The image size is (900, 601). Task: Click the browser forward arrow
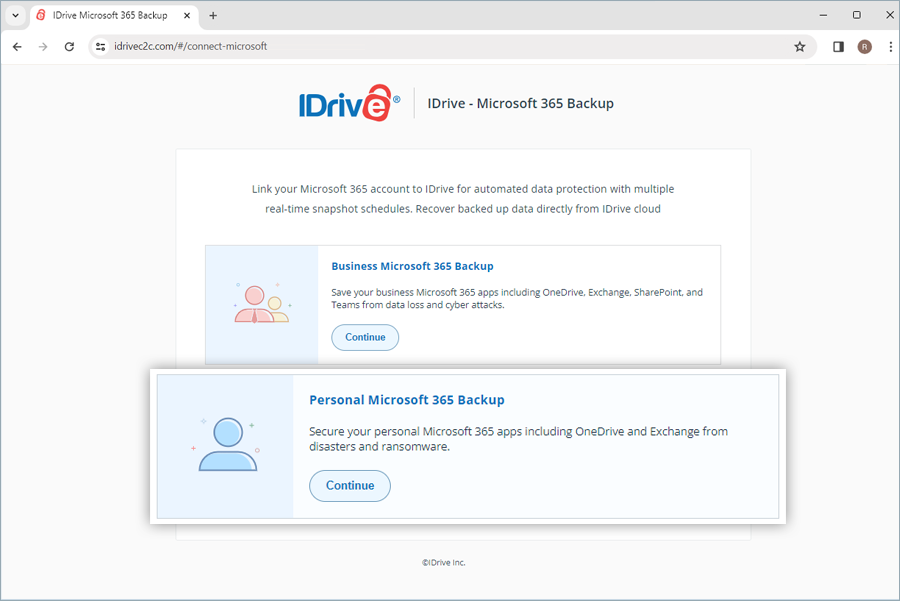click(43, 46)
